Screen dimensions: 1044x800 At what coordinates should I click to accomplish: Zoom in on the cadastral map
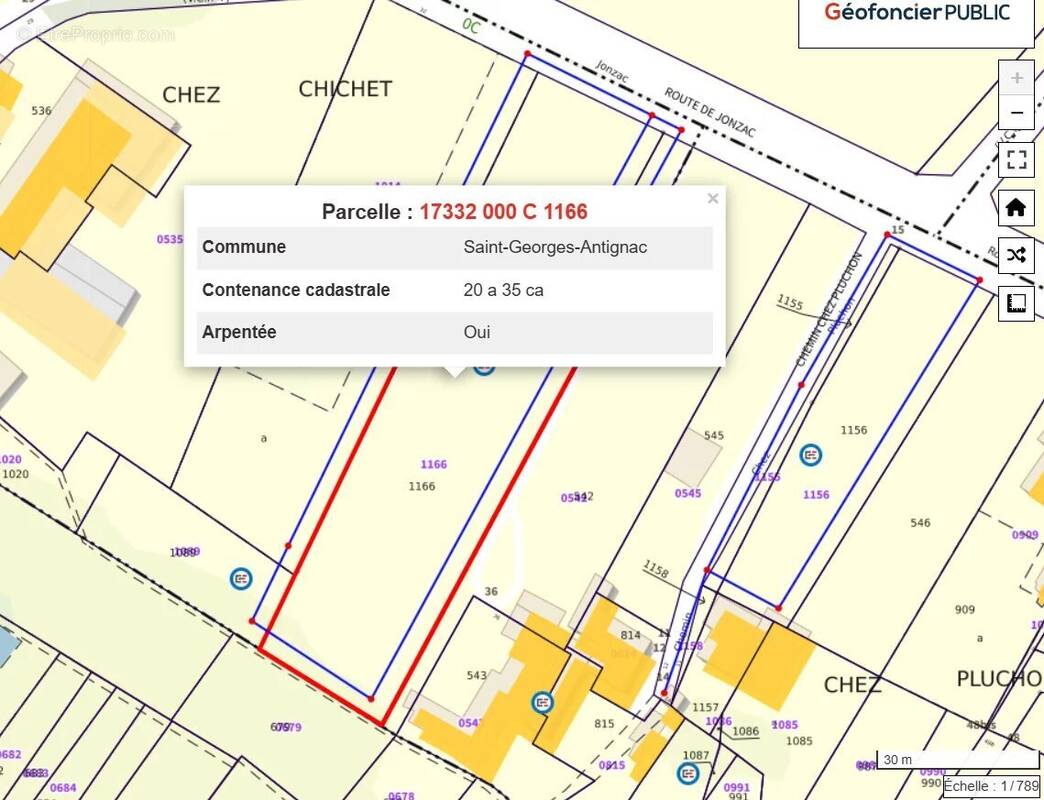click(x=1016, y=78)
